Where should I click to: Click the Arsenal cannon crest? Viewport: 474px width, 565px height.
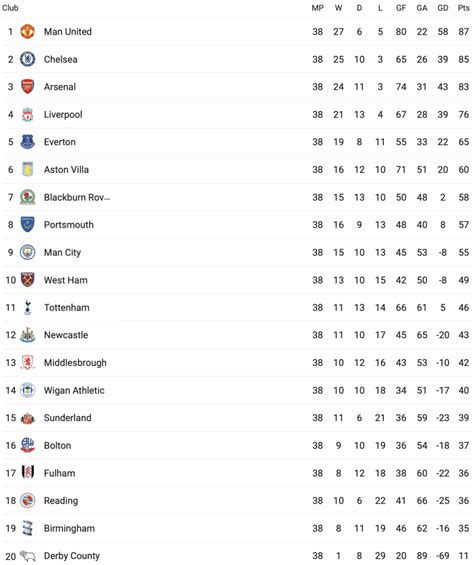(x=27, y=87)
